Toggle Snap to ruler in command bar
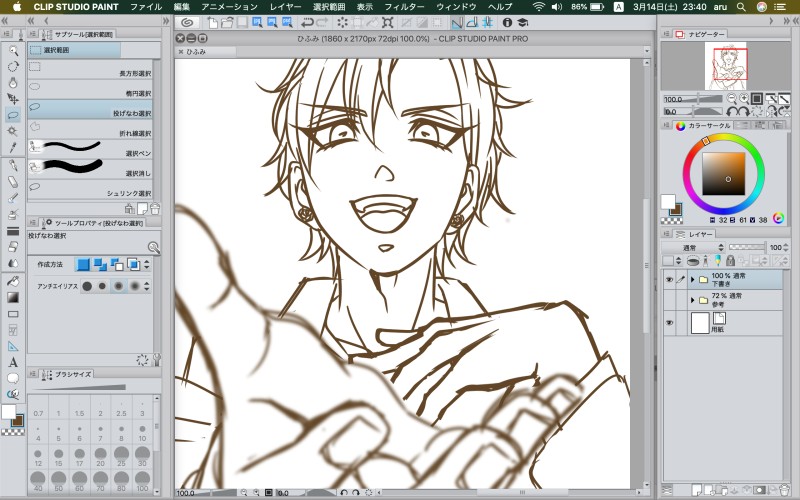This screenshot has height=500, width=800. click(x=457, y=22)
